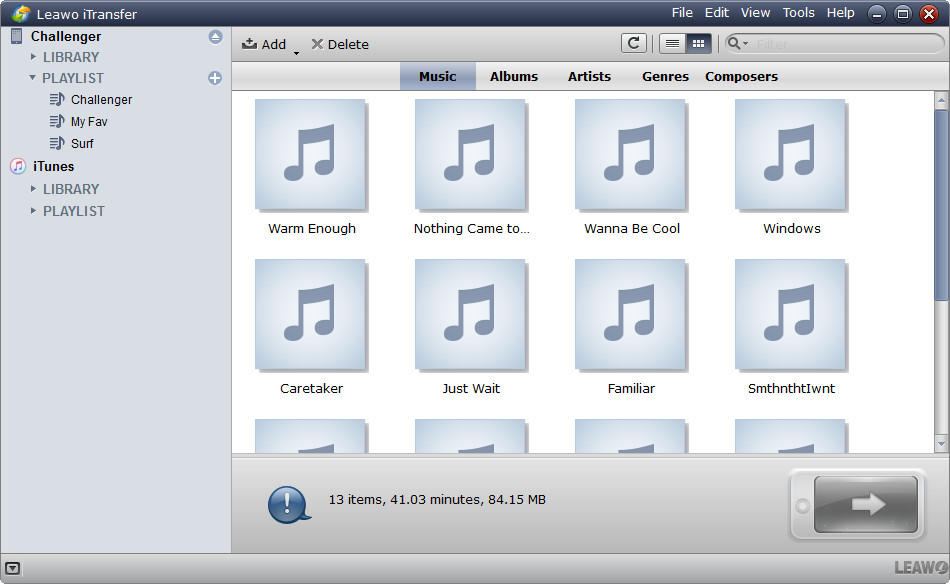Open the Add dropdown arrow
This screenshot has width=950, height=584.
[296, 52]
